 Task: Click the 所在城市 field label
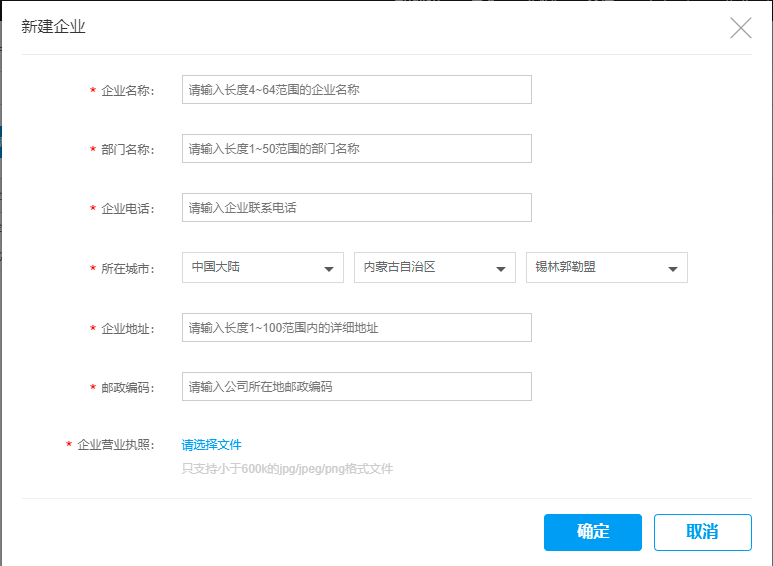[x=127, y=269]
